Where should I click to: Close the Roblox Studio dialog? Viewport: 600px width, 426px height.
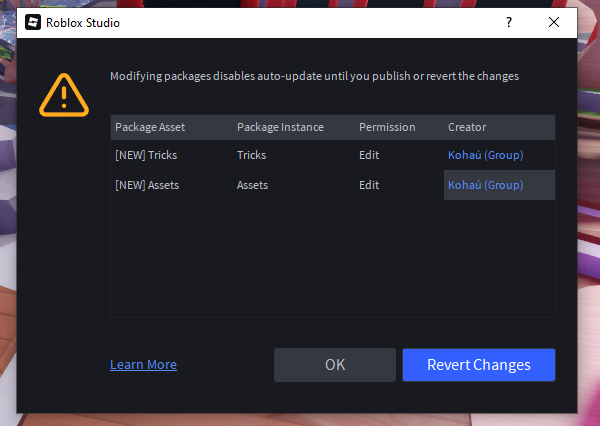click(x=554, y=22)
